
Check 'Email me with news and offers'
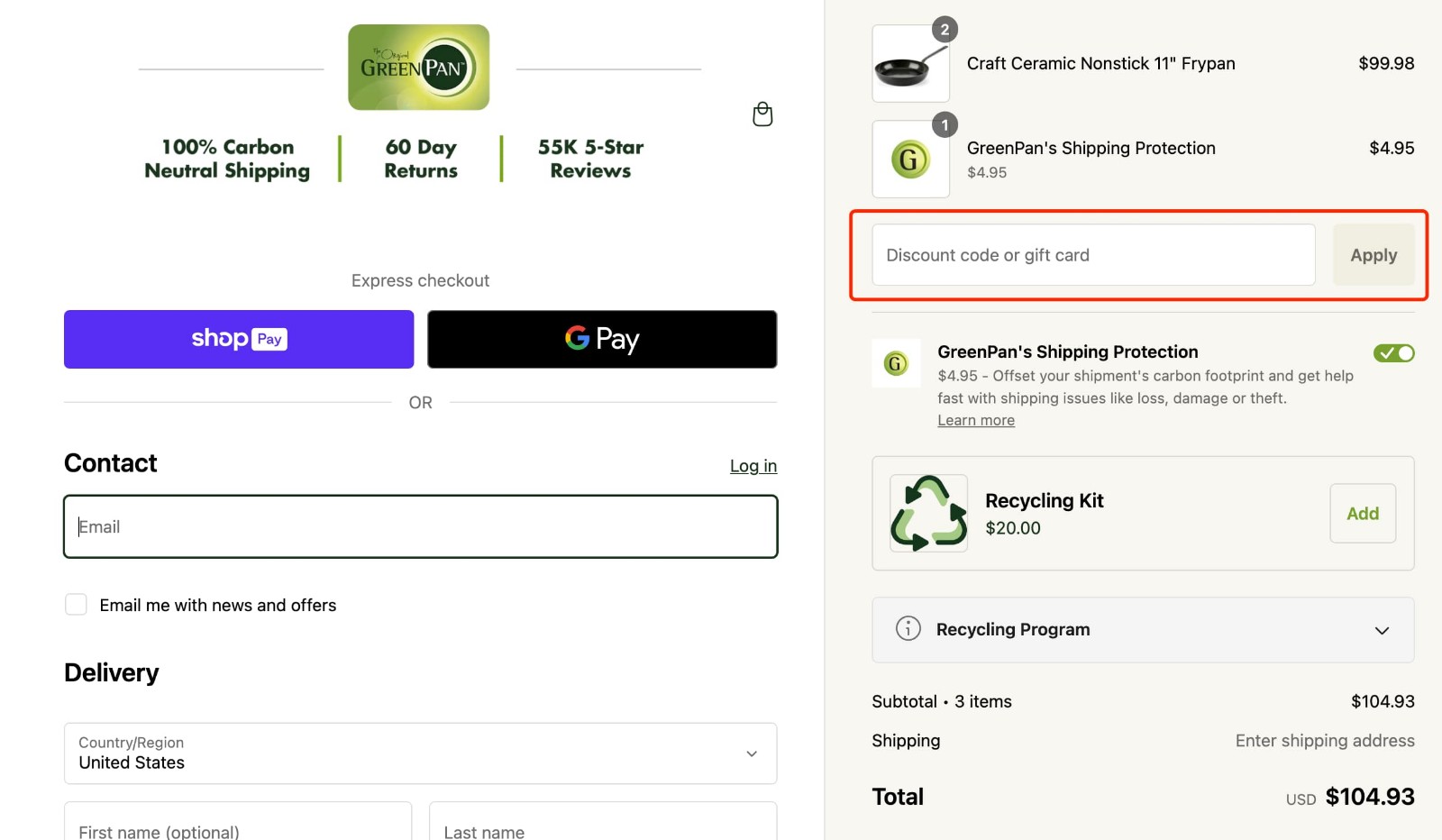pos(76,604)
